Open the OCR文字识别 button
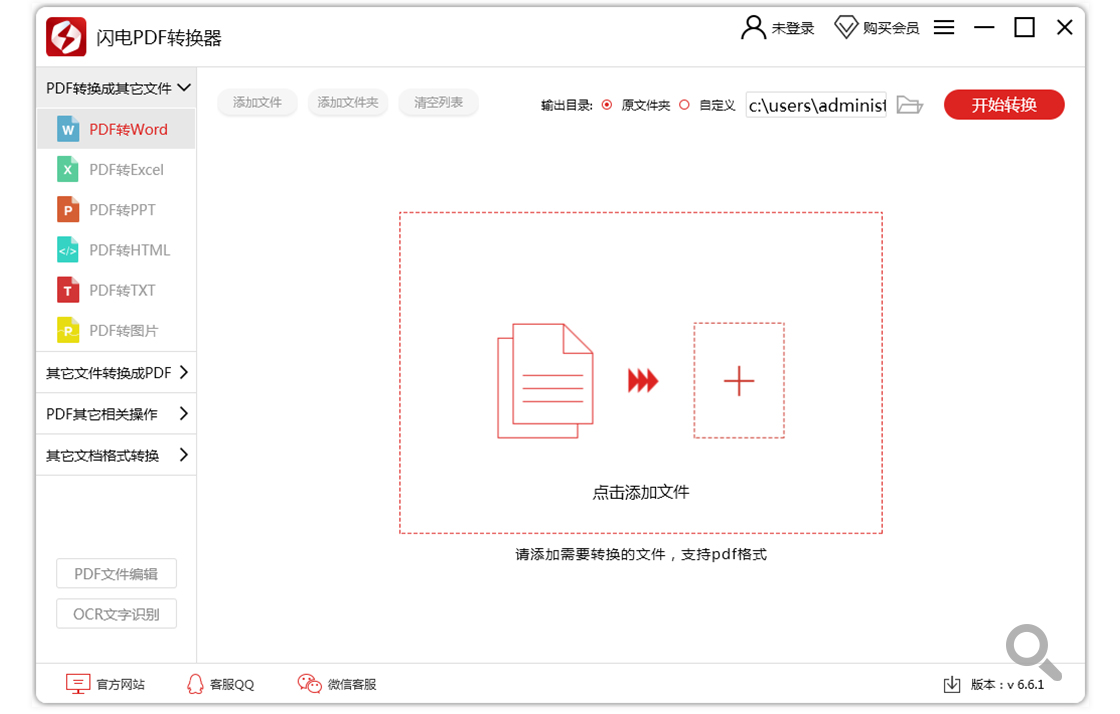This screenshot has width=1120, height=714. pos(116,613)
